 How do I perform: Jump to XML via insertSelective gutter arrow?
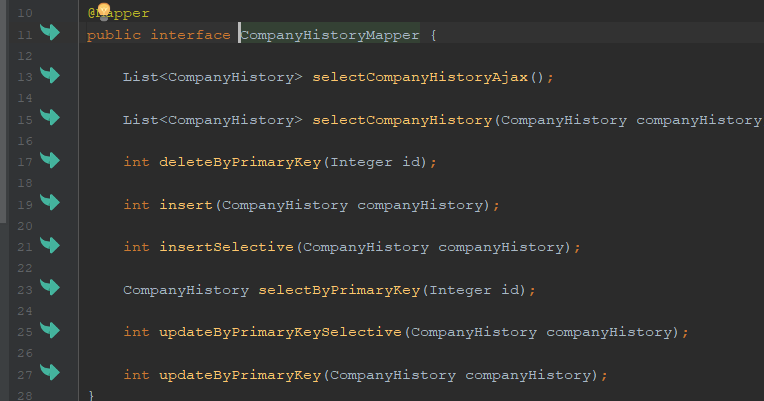tap(50, 245)
